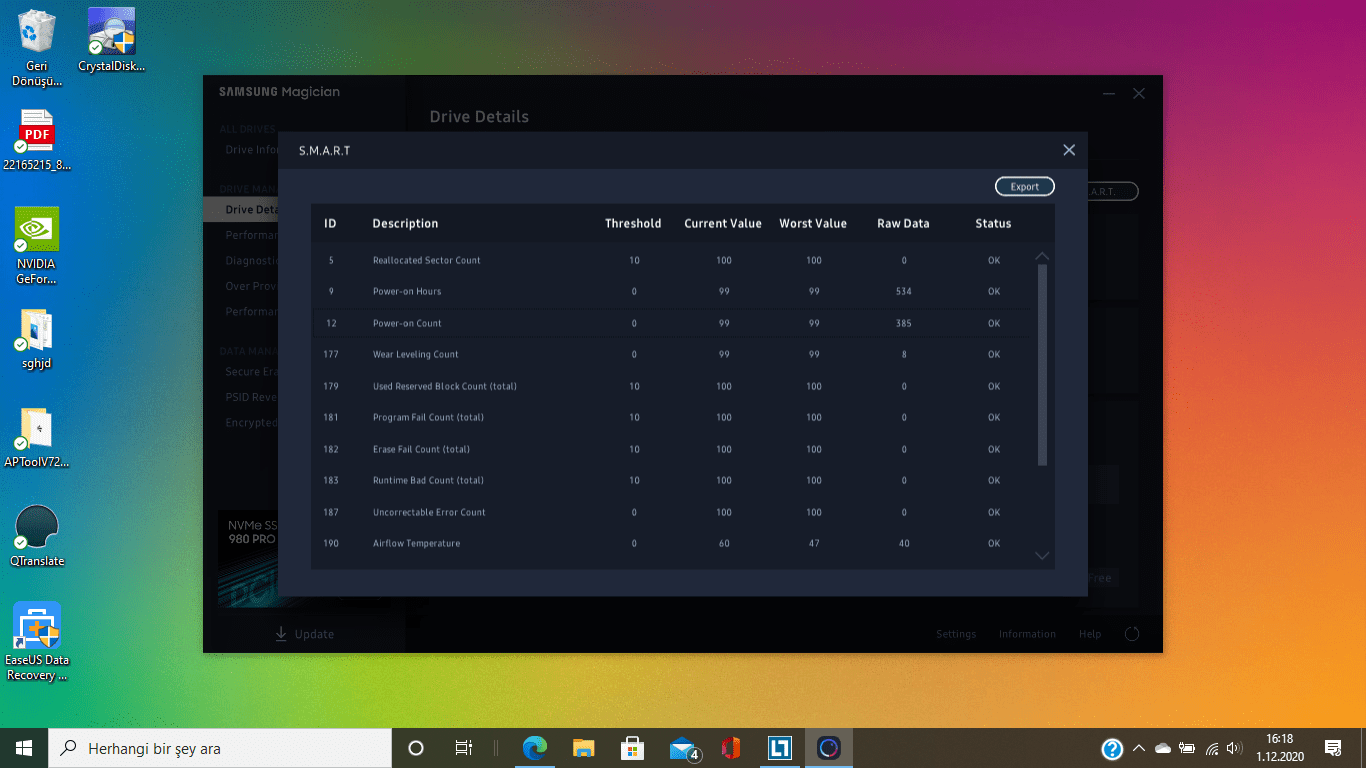The height and width of the screenshot is (768, 1366).
Task: Select Erase Fail Count (total) text
Action: point(421,449)
